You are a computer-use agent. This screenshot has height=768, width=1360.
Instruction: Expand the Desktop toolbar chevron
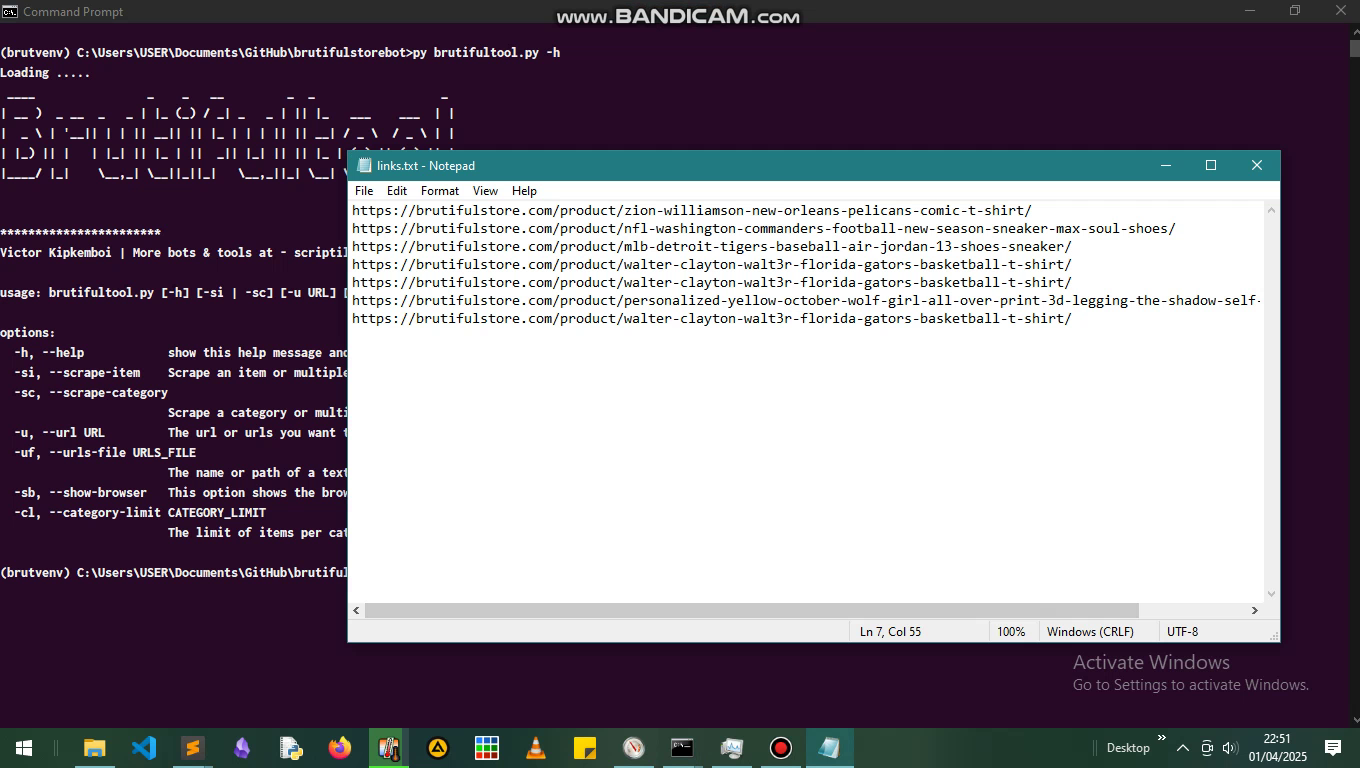1161,739
